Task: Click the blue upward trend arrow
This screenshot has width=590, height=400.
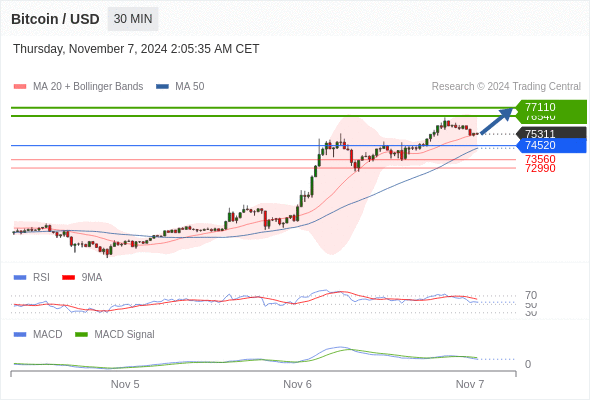Action: pos(497,120)
